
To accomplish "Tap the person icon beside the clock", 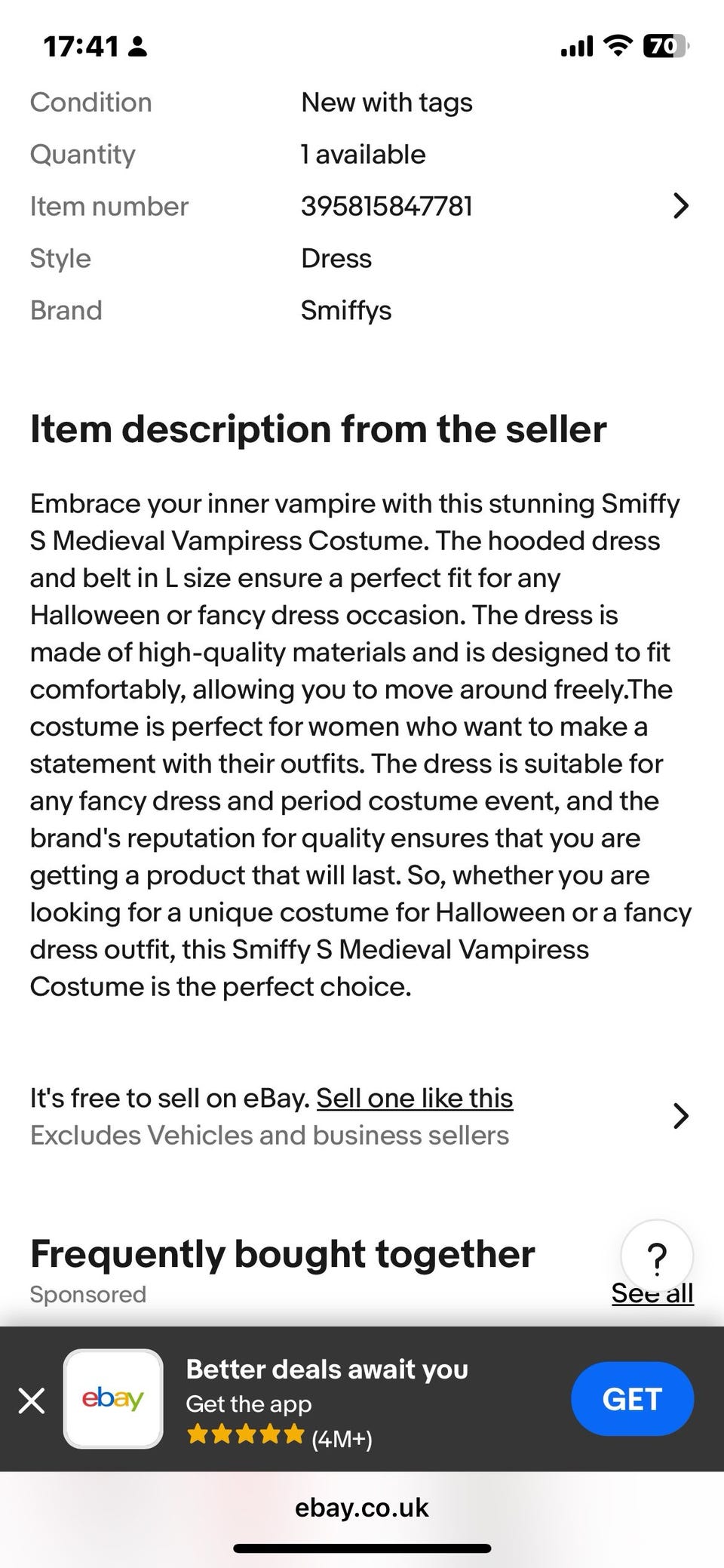I will tap(138, 48).
